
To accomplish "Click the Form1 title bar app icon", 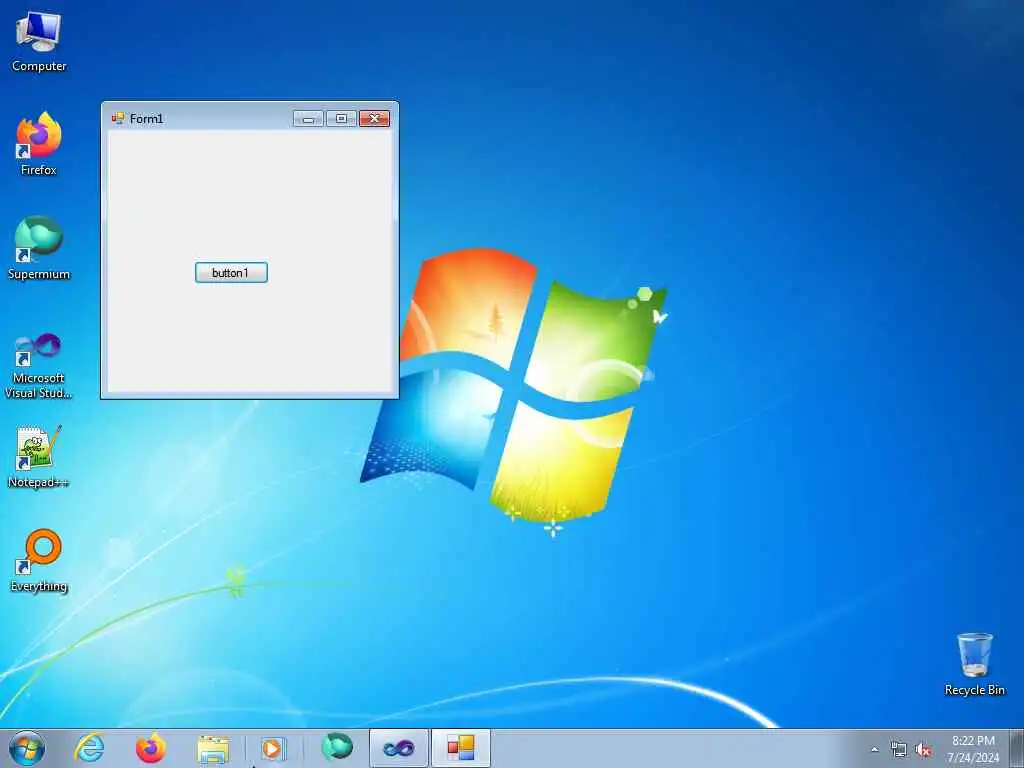I will click(x=118, y=118).
